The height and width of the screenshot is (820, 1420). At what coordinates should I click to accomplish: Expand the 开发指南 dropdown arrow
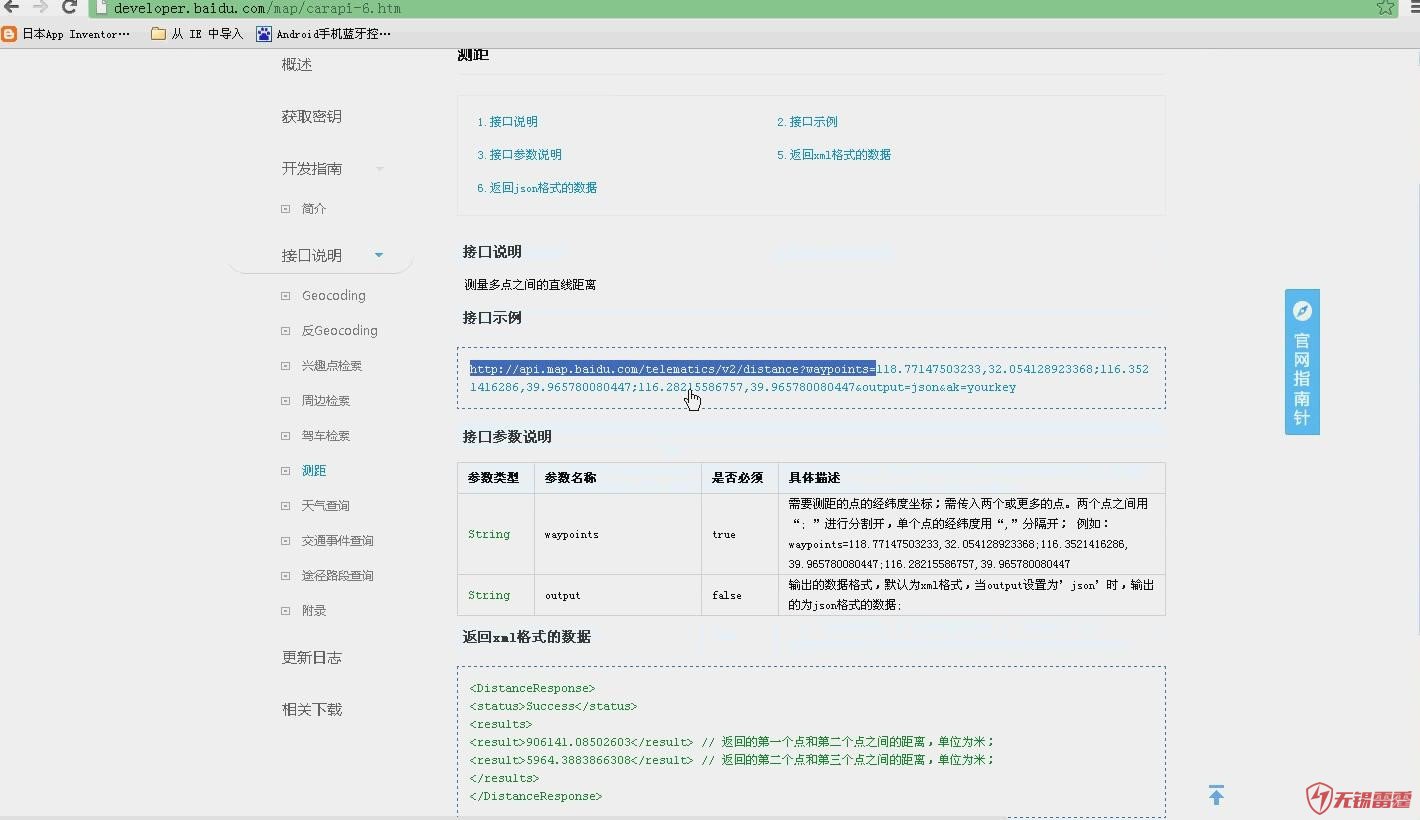(379, 169)
